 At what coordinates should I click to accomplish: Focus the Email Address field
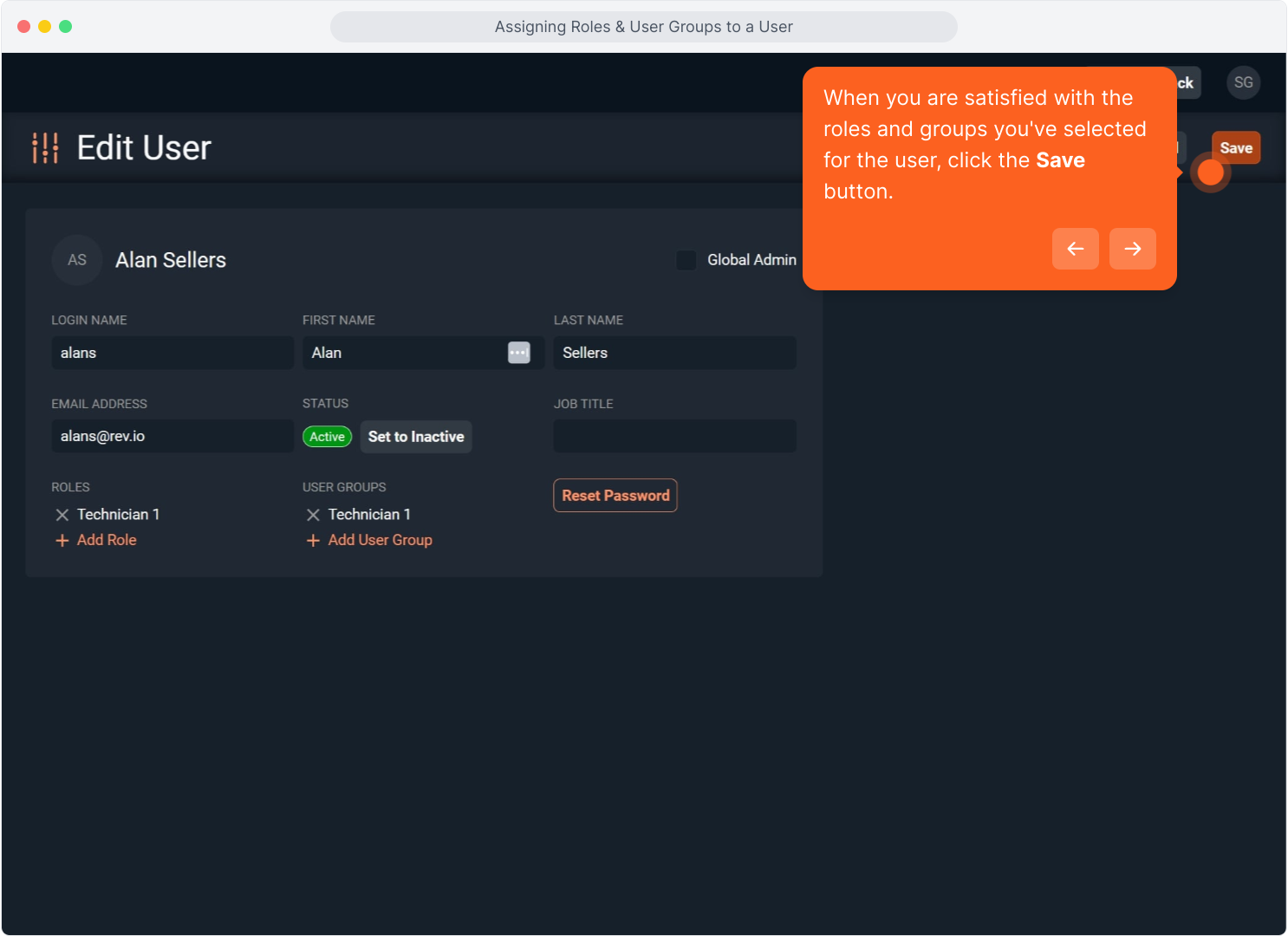click(x=172, y=436)
